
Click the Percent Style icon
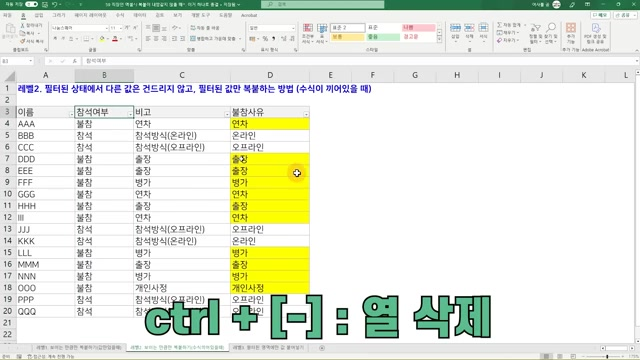pyautogui.click(x=265, y=38)
